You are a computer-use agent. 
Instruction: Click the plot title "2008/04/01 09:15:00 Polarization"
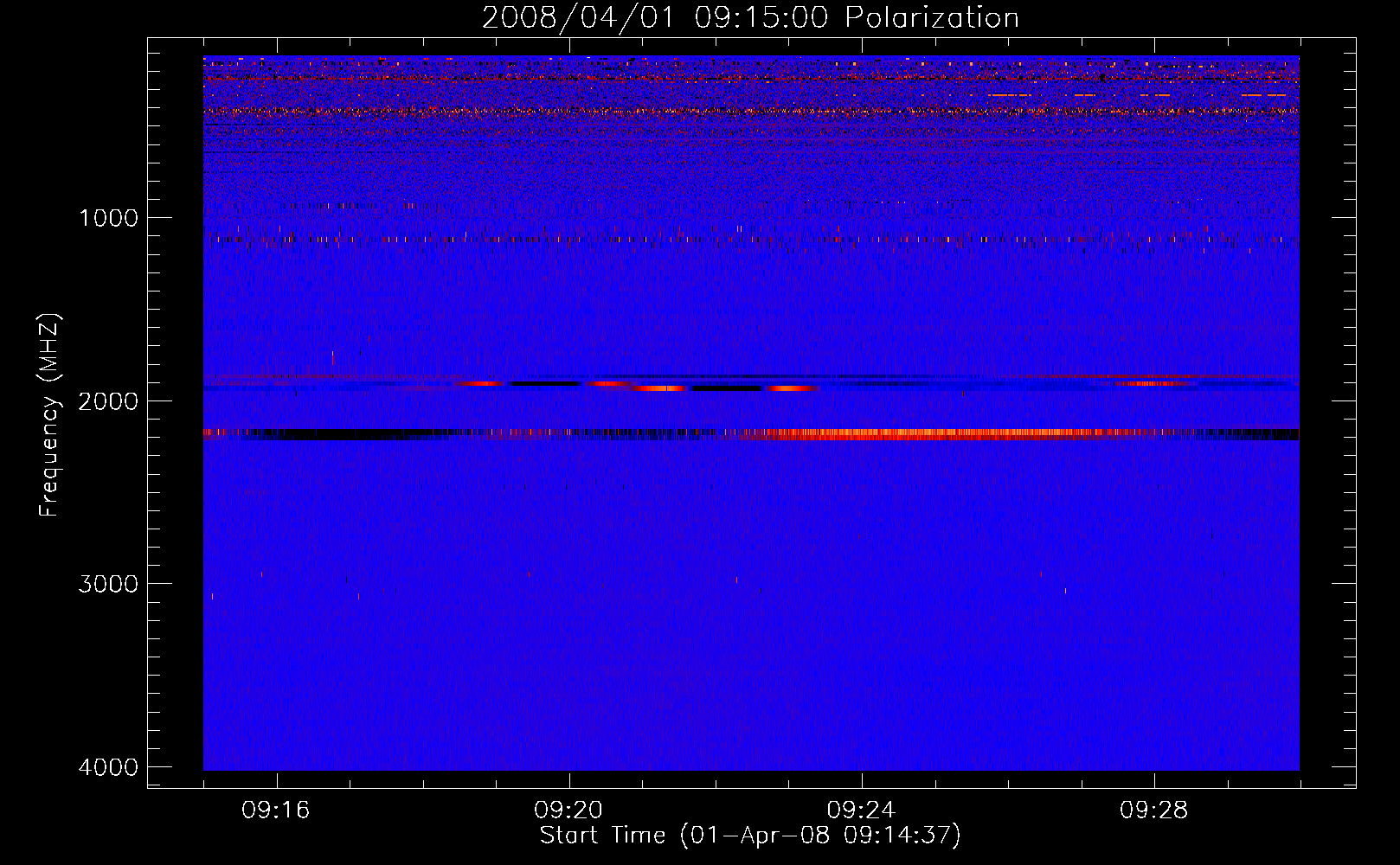[750, 18]
